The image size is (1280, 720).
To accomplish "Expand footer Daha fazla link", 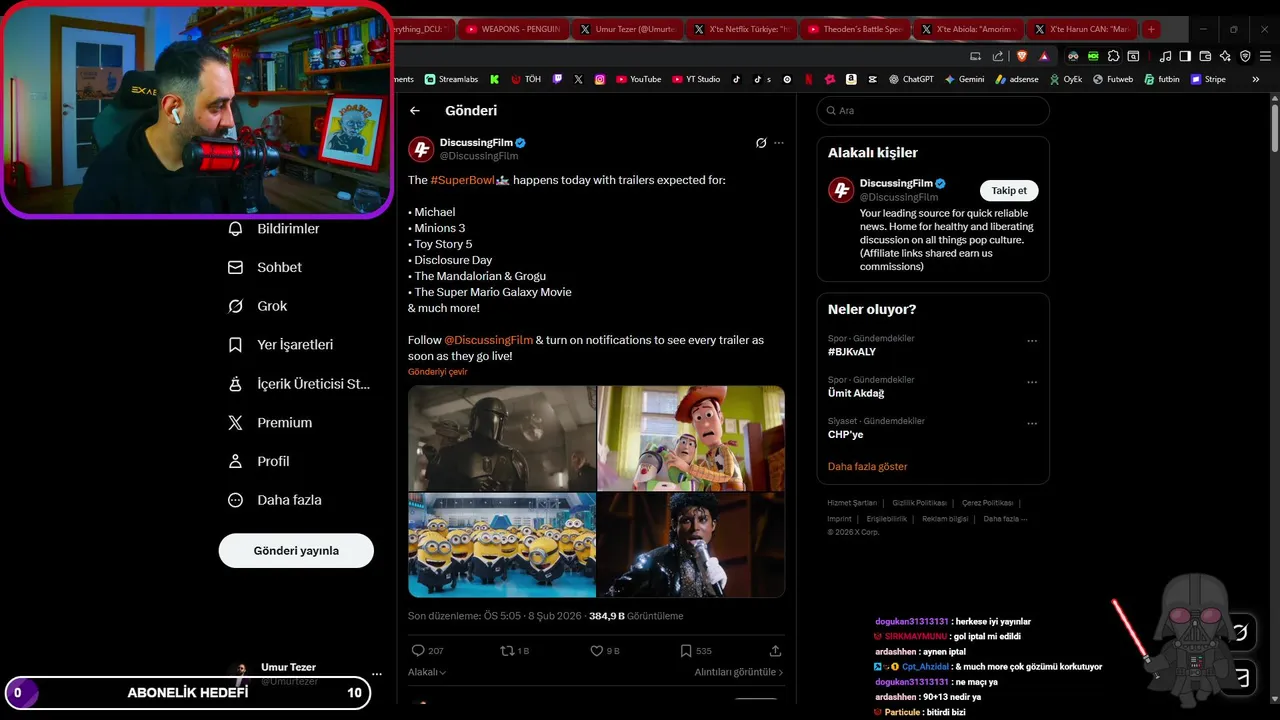I will point(1005,519).
